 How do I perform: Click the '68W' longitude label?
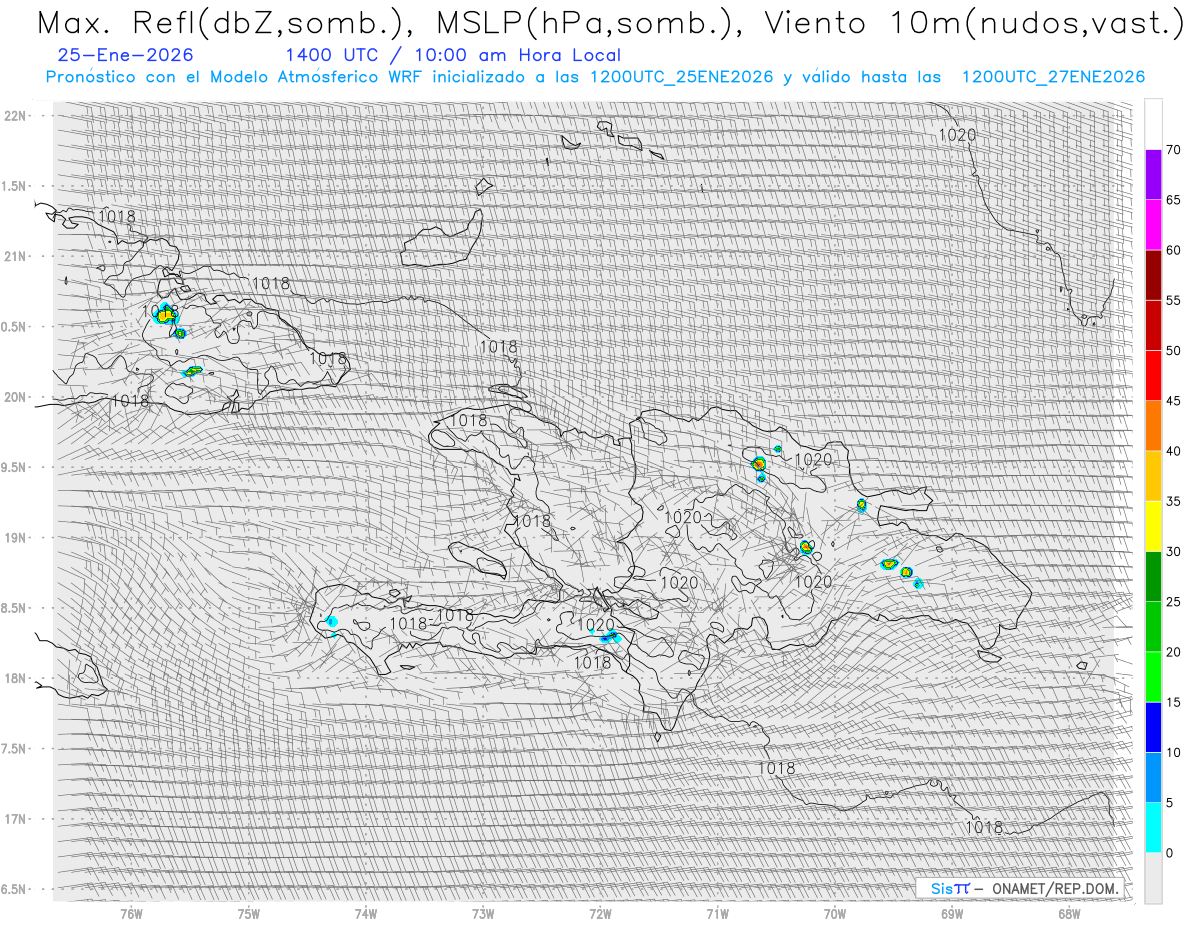(x=1069, y=914)
